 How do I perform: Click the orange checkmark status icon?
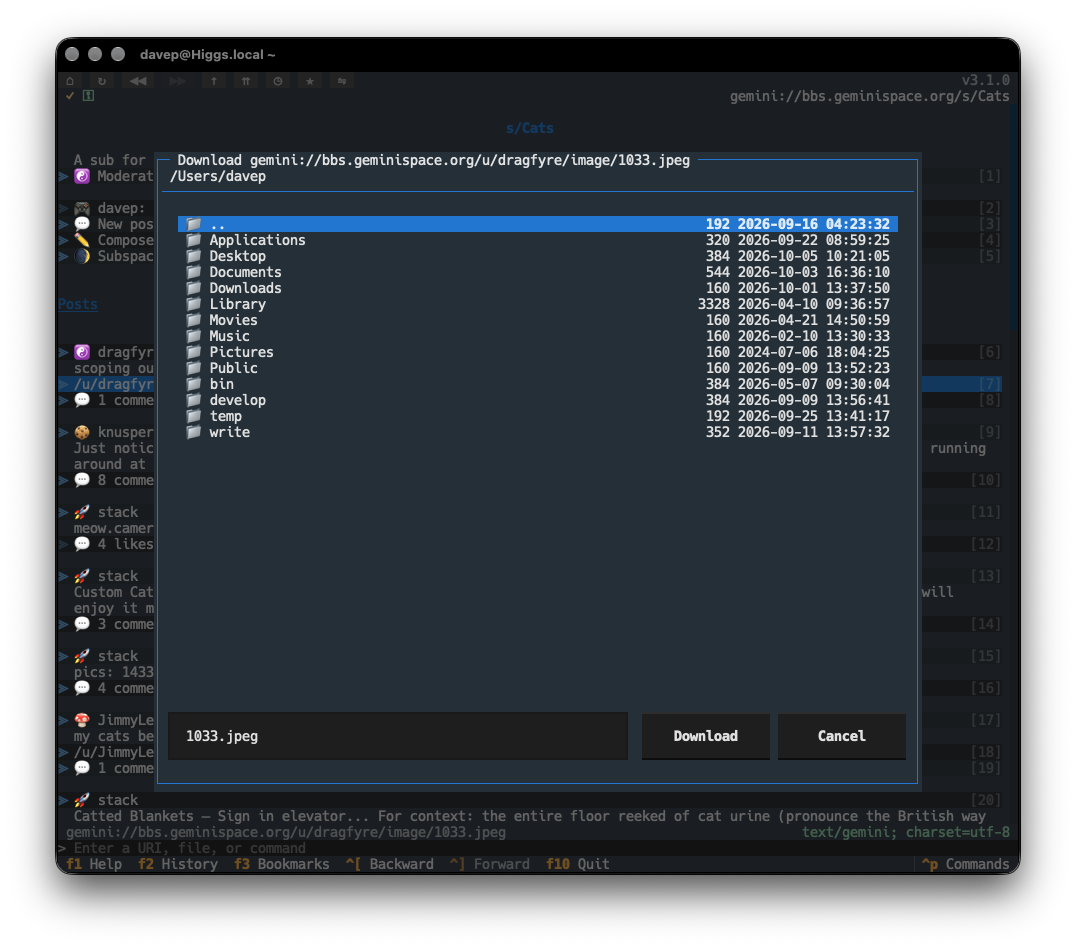pyautogui.click(x=70, y=96)
